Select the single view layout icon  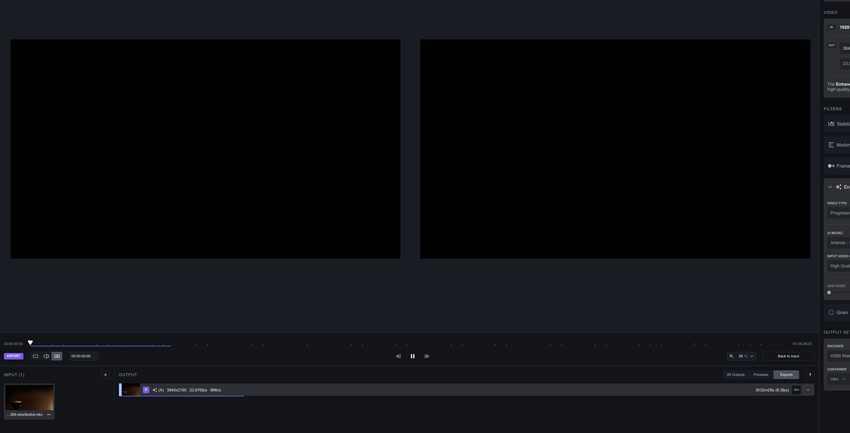(x=35, y=356)
